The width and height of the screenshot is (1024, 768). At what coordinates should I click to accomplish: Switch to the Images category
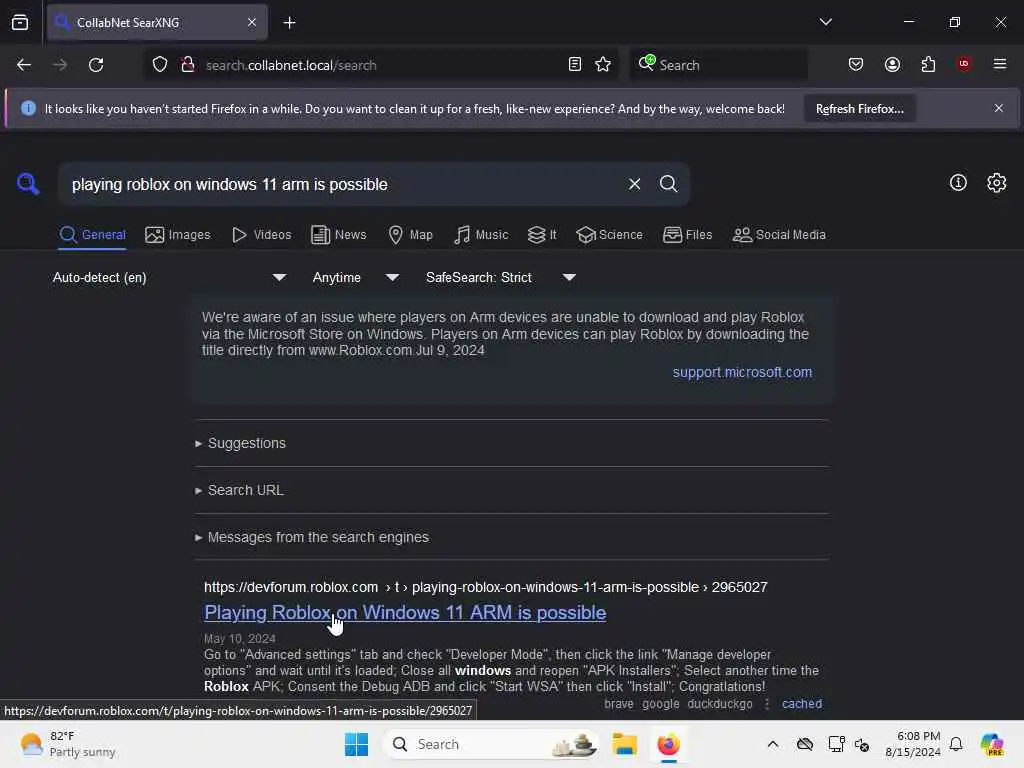178,235
